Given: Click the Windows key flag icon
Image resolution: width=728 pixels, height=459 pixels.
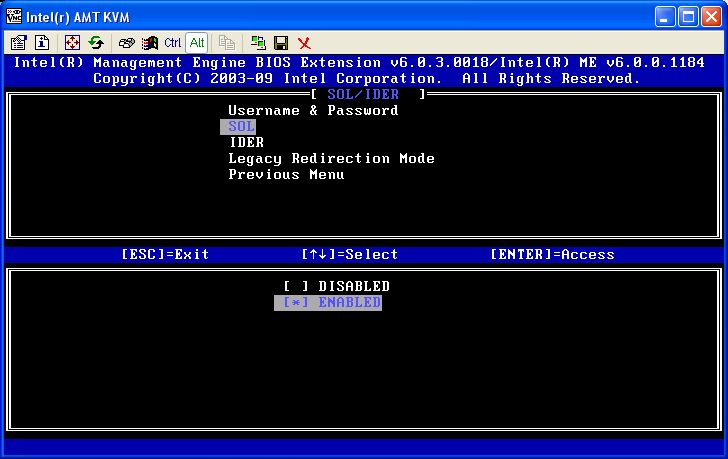Looking at the screenshot, I should tap(150, 43).
